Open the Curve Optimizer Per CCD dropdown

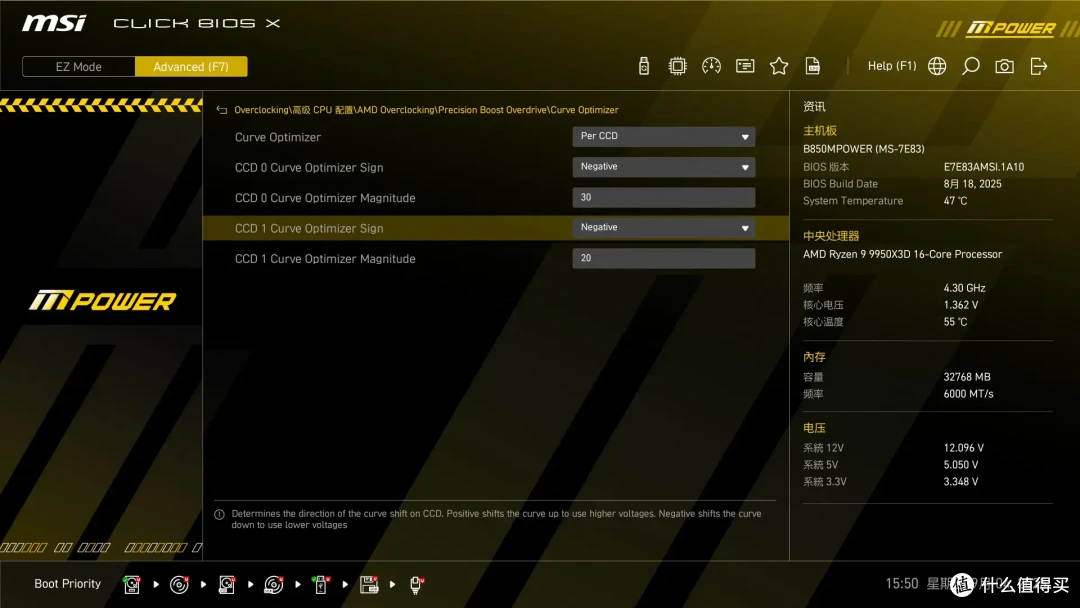pyautogui.click(x=663, y=136)
